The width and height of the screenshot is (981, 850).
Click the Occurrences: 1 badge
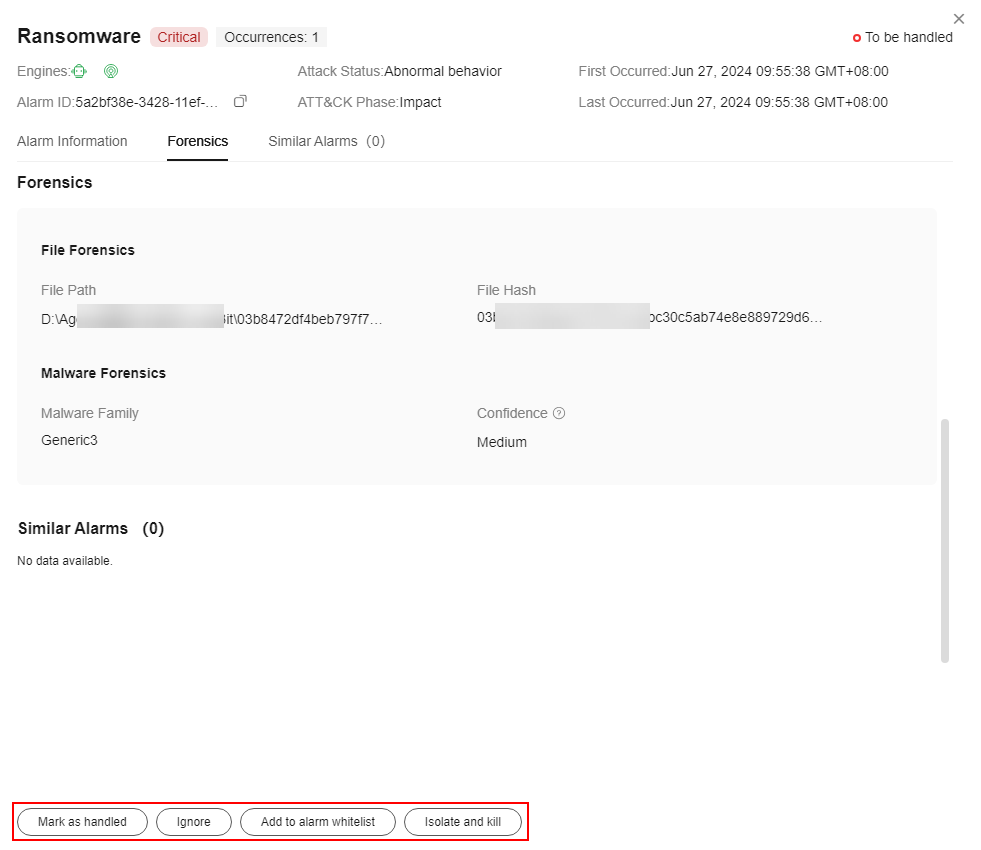tap(271, 37)
